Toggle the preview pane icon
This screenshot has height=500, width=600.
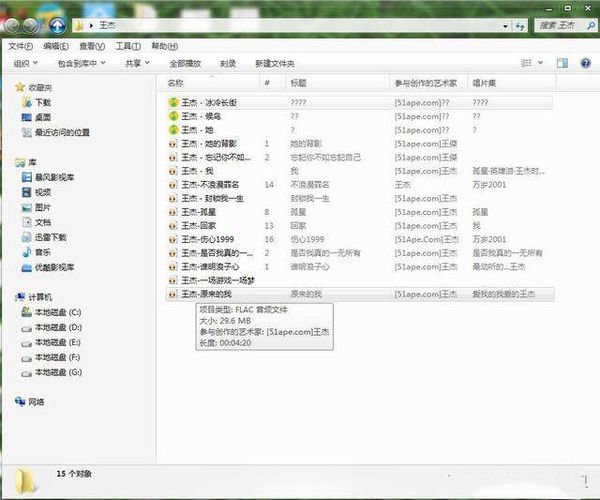(x=562, y=63)
